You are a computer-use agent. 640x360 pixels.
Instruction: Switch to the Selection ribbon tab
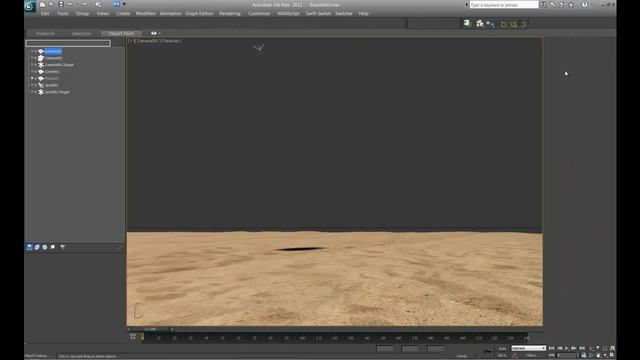81,33
